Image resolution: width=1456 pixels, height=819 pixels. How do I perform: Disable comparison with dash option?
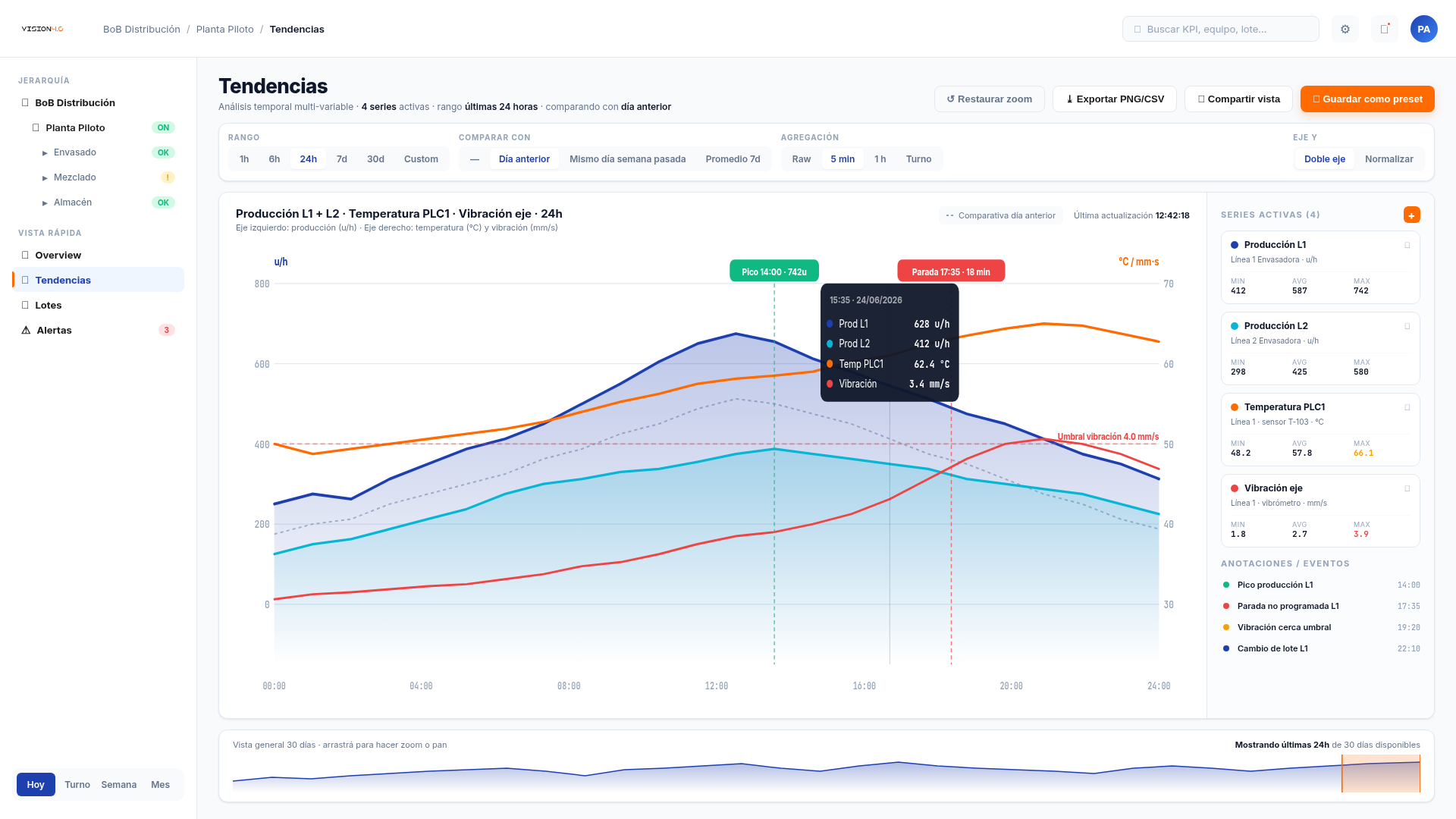tap(475, 159)
